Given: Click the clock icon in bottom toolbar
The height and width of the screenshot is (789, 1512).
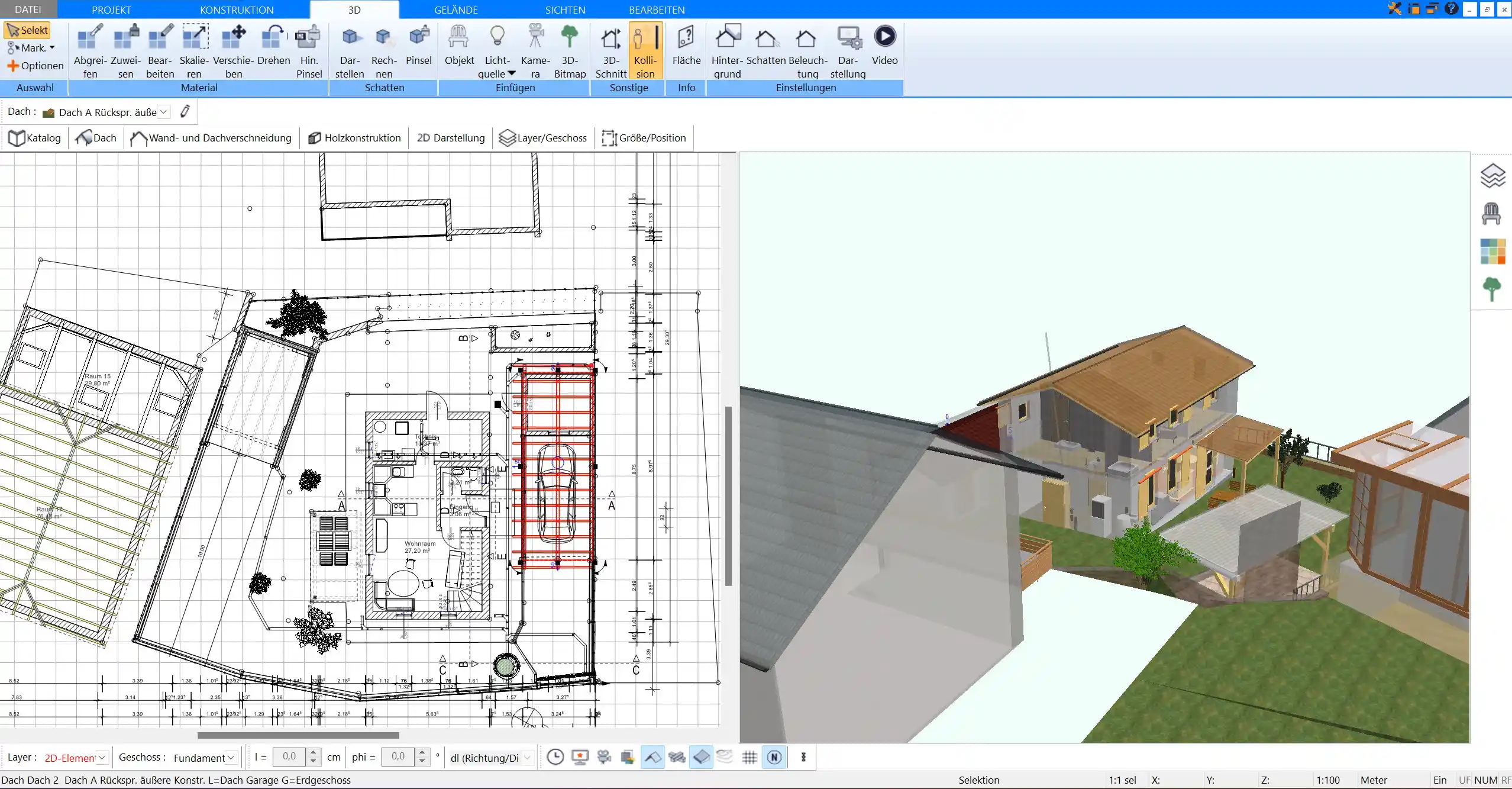Looking at the screenshot, I should 555,757.
